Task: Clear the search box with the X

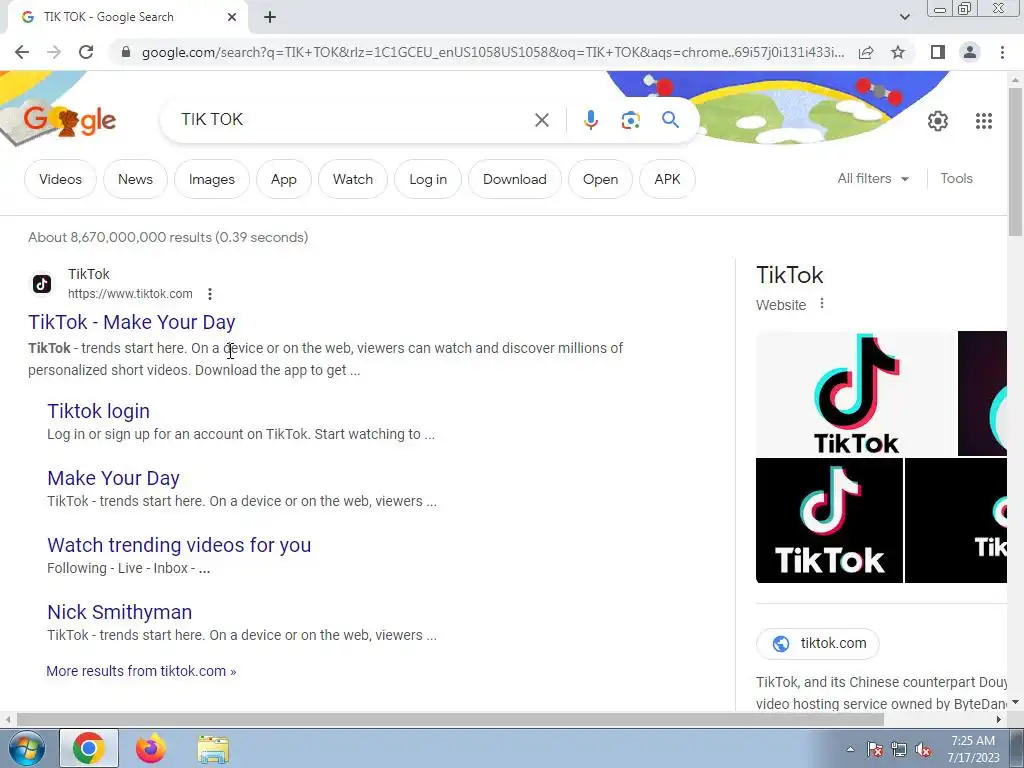Action: (x=541, y=120)
